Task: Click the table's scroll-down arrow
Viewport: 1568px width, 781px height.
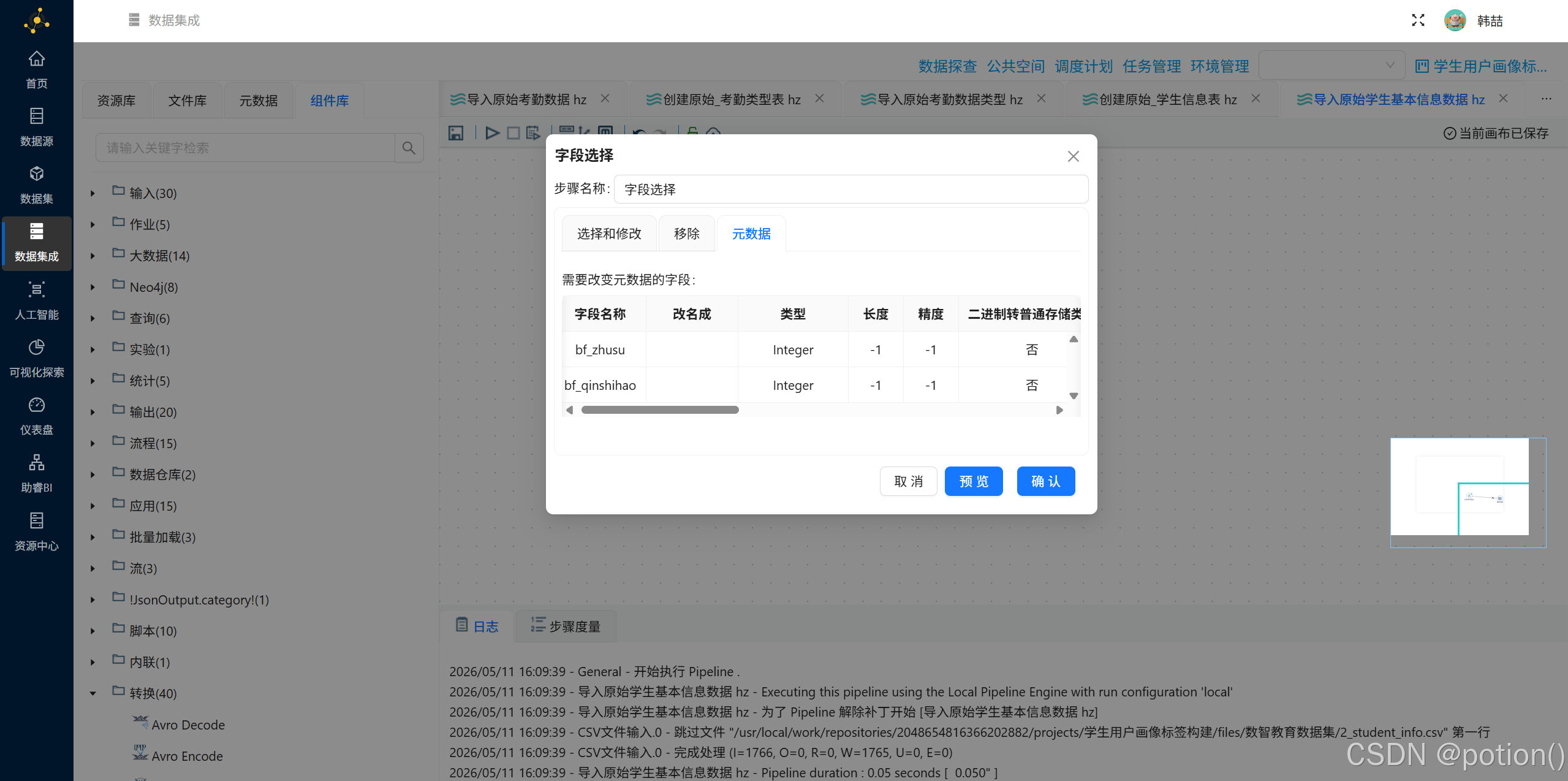Action: coord(1073,396)
